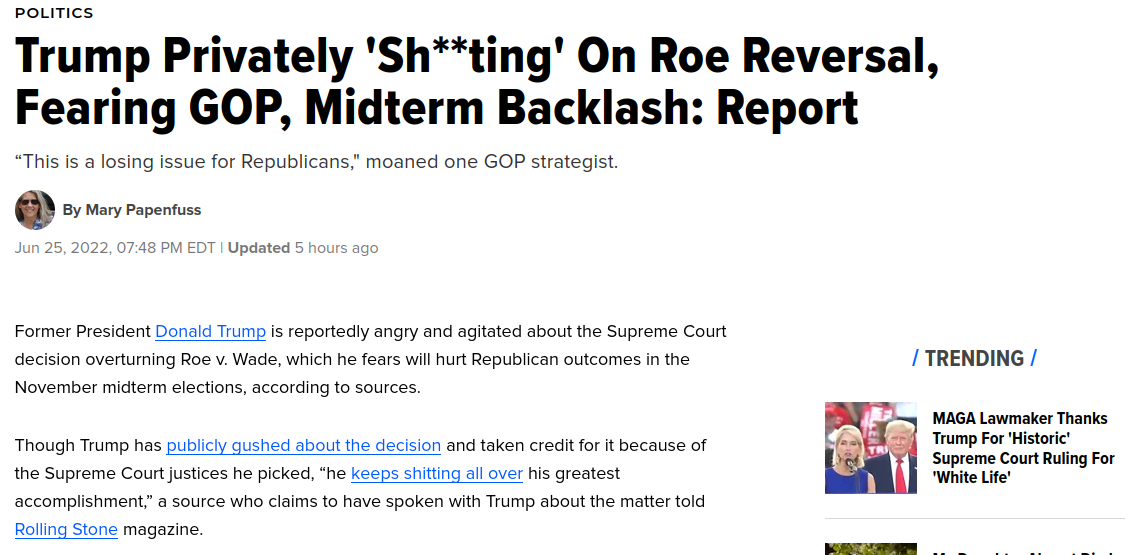Select the 'losing issue for Republicans' subheadline

[316, 161]
